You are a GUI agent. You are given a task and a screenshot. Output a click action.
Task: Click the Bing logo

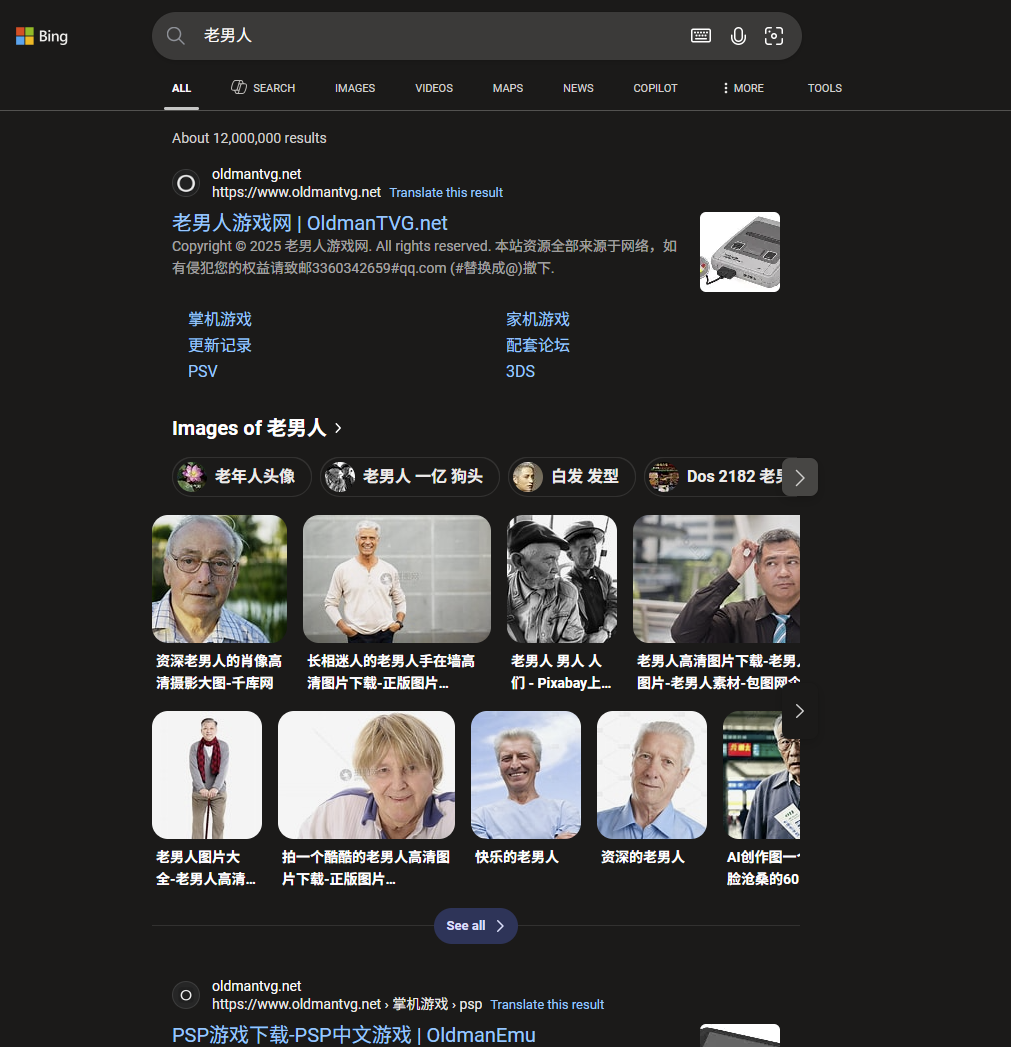pyautogui.click(x=42, y=36)
